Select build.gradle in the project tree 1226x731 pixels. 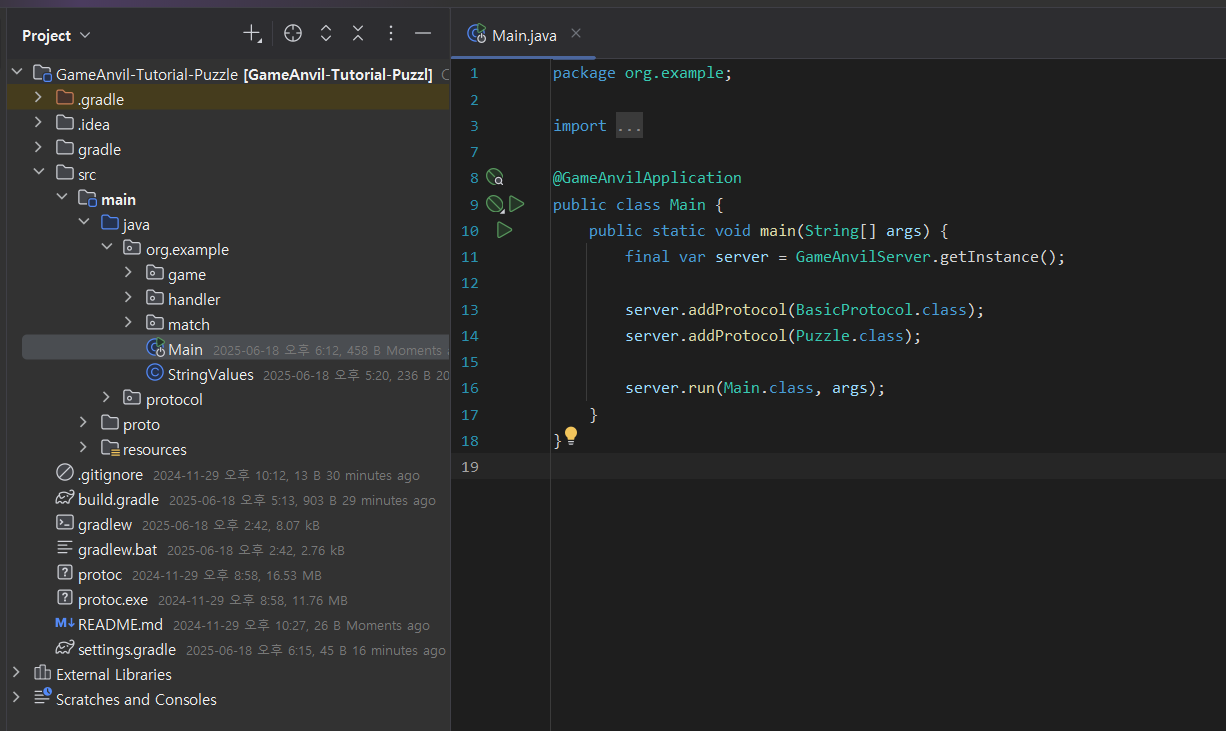[x=118, y=500]
